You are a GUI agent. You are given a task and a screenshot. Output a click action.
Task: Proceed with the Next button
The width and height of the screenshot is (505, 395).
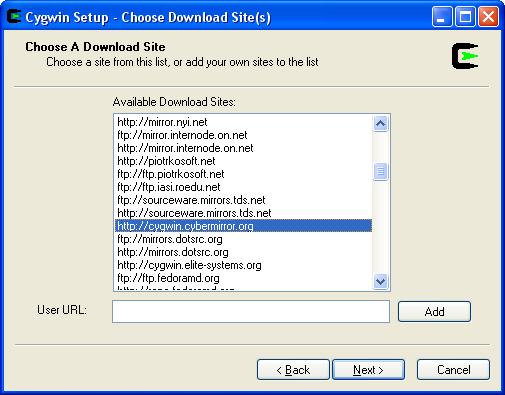(368, 370)
